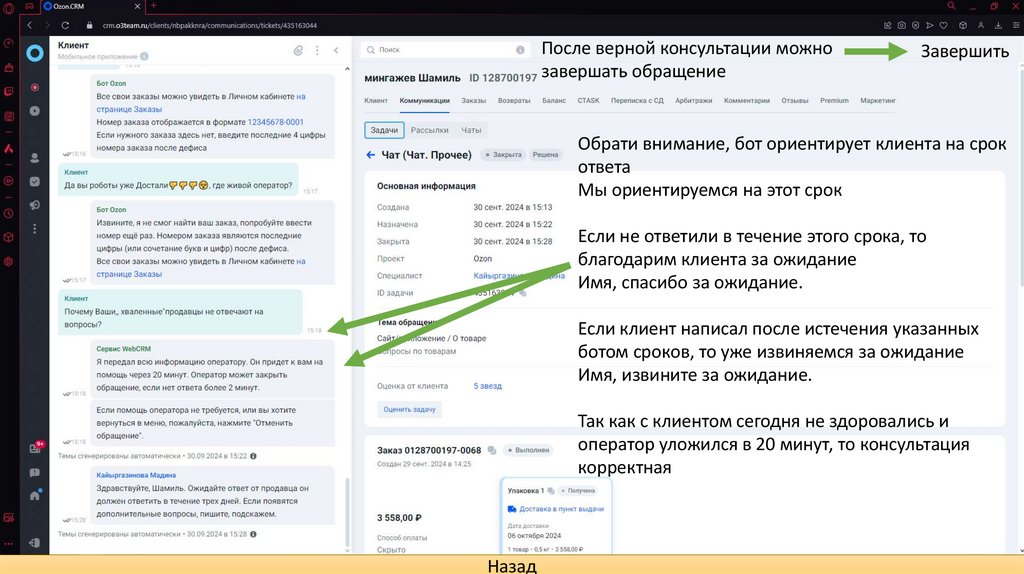The image size is (1024, 574).
Task: Click info icon after 30.09.2024 в 15:28
Action: click(x=253, y=534)
